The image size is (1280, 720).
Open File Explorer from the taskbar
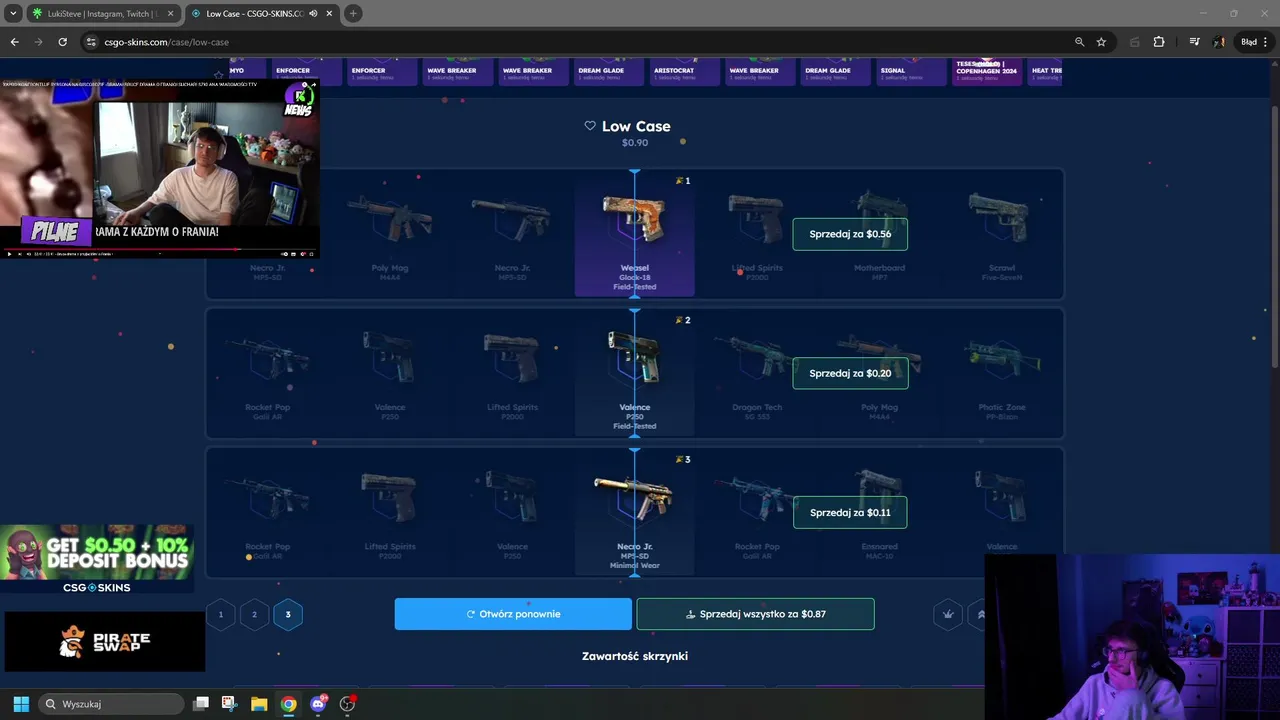[x=259, y=704]
